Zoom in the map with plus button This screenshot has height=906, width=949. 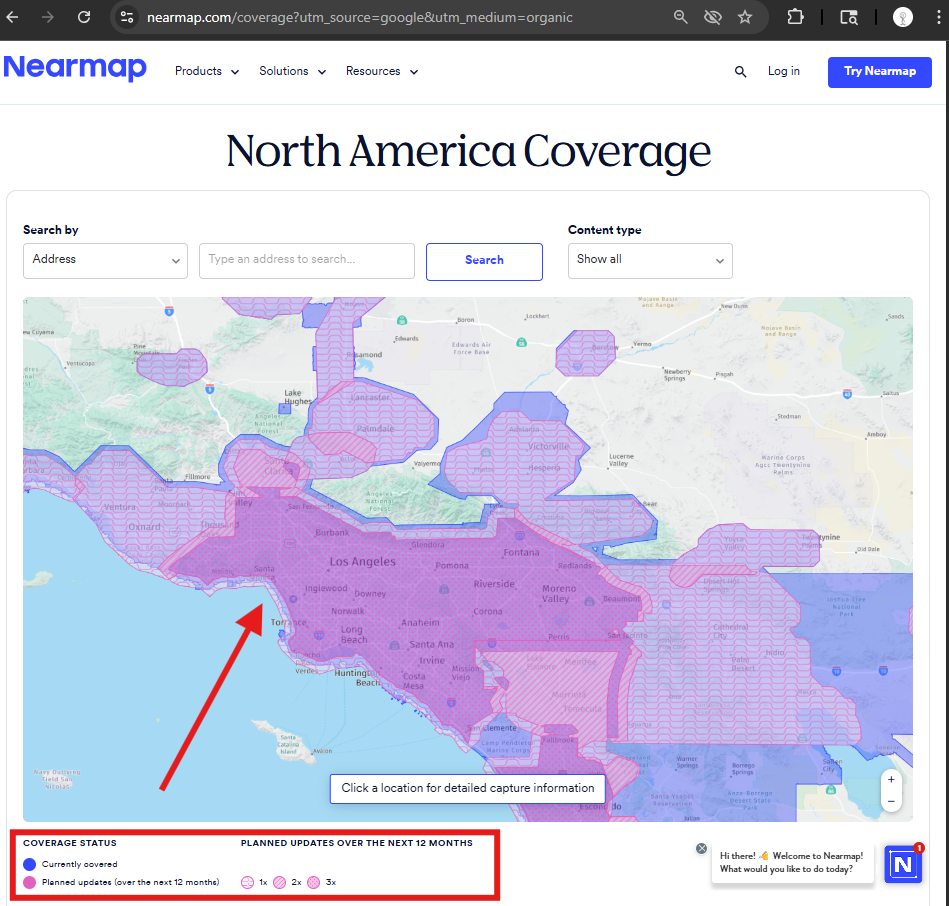891,780
